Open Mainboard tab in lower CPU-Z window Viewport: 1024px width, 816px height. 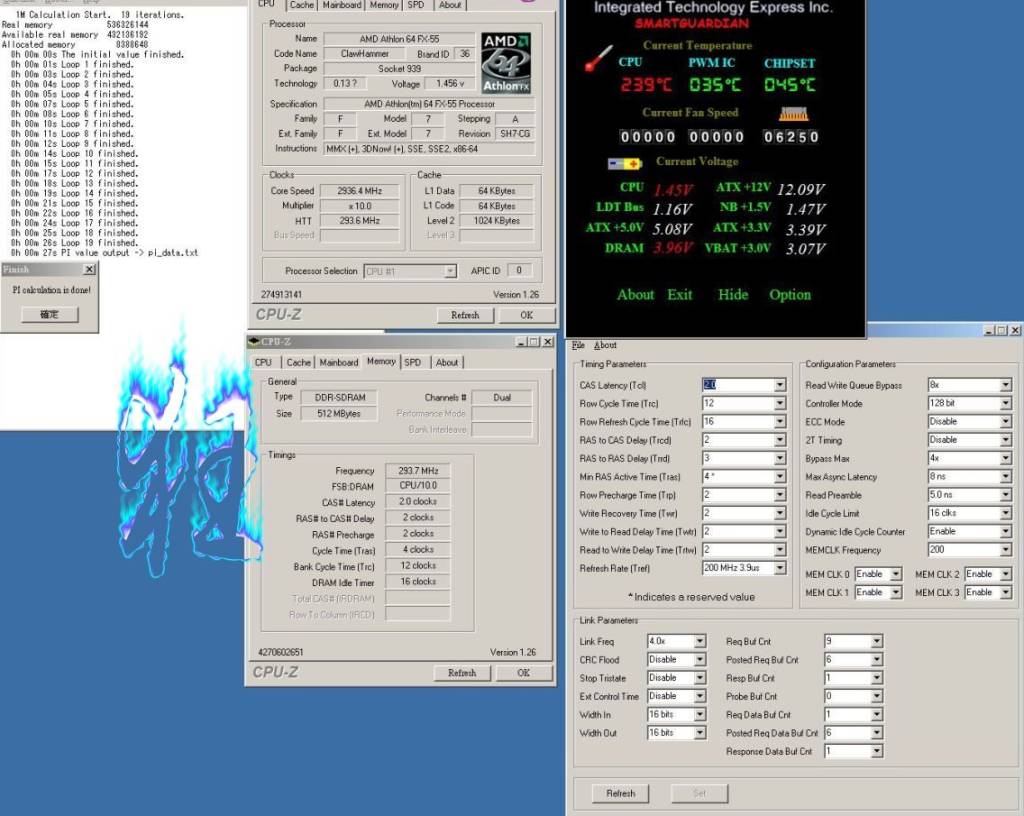(x=338, y=362)
